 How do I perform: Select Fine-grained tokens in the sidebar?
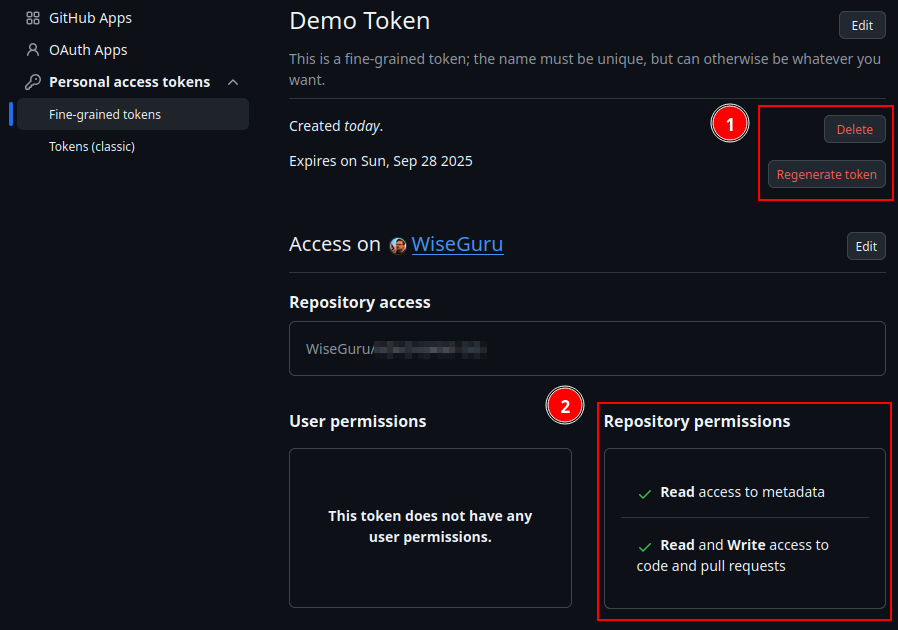coord(133,114)
